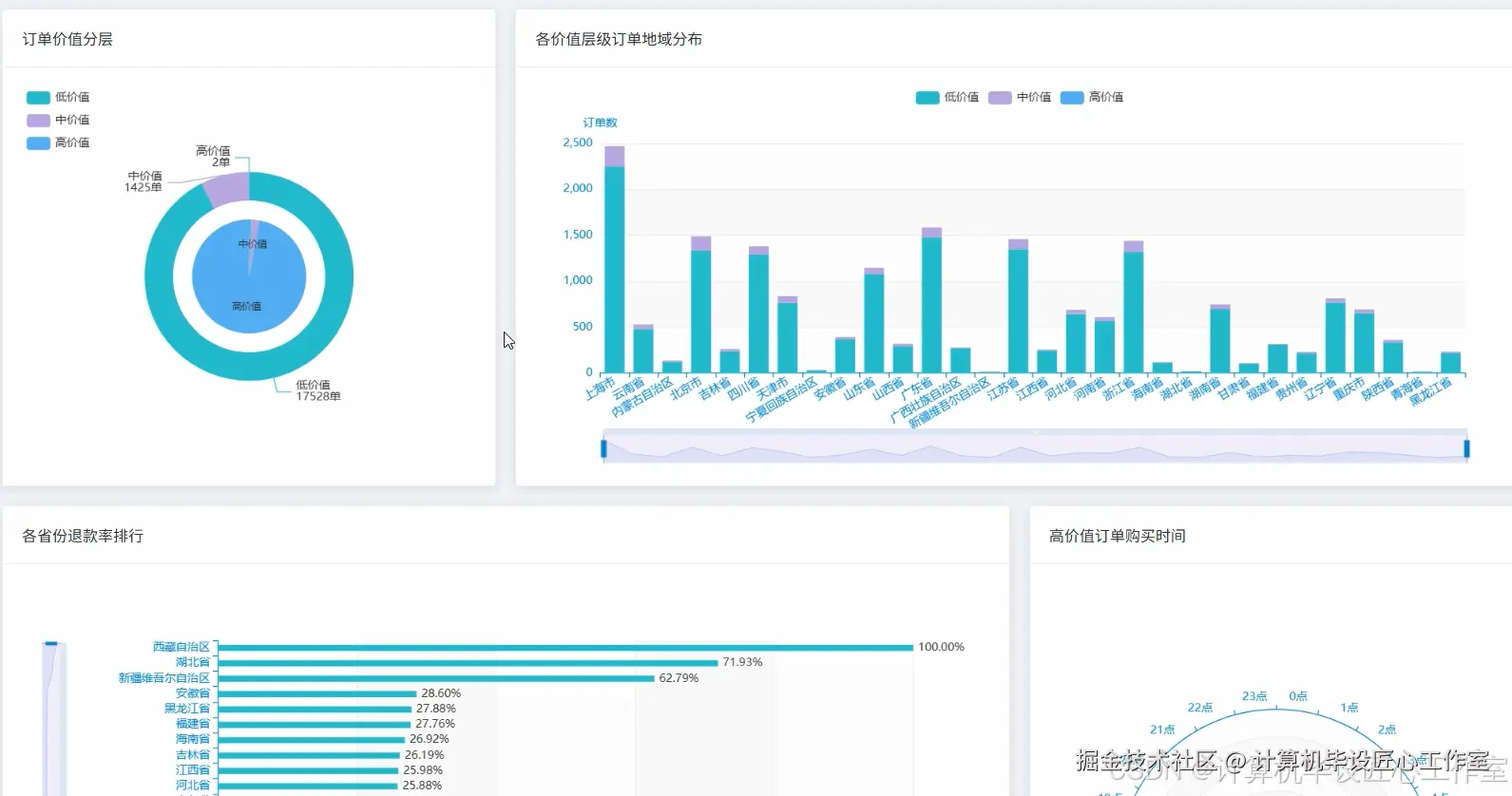Screen dimensions: 1512x796
Task: Click 福建省 label in refund ranking
Action: click(193, 724)
